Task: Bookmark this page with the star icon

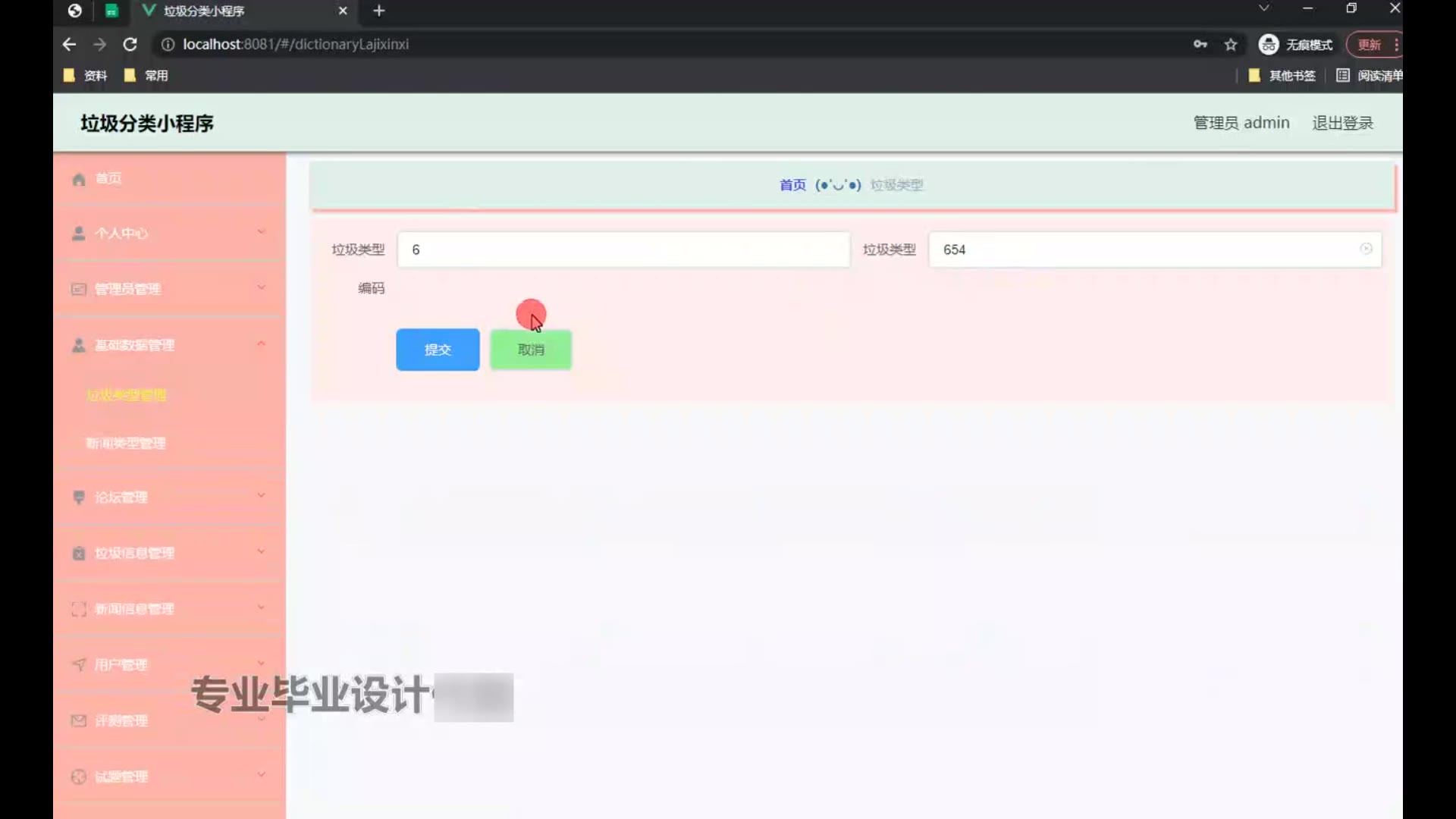Action: pos(1231,44)
